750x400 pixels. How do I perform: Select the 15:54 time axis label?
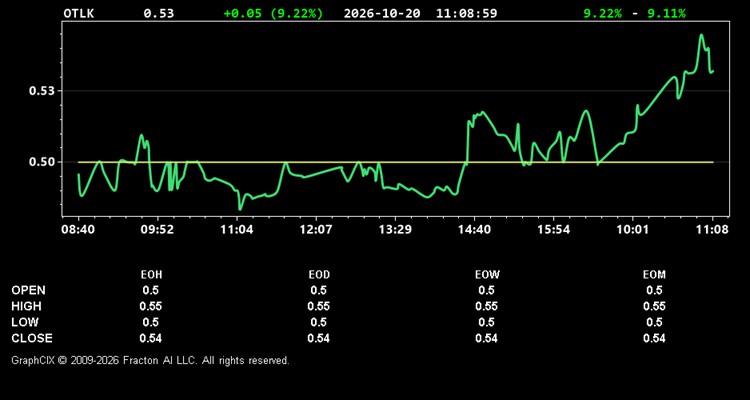tap(554, 230)
